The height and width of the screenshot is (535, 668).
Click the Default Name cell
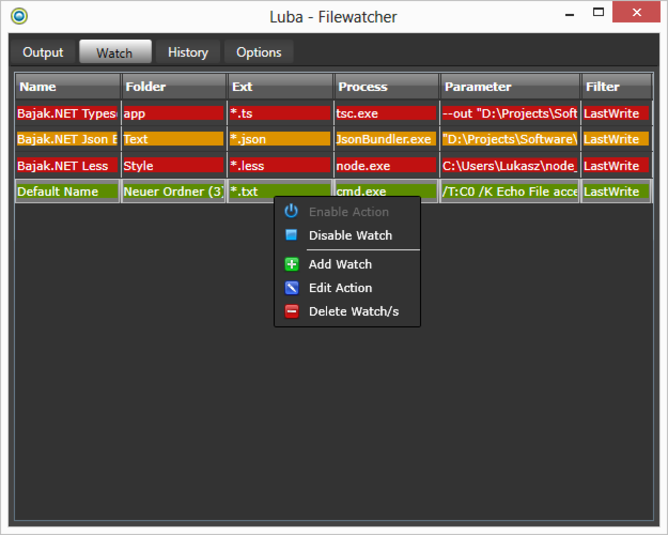click(x=66, y=191)
